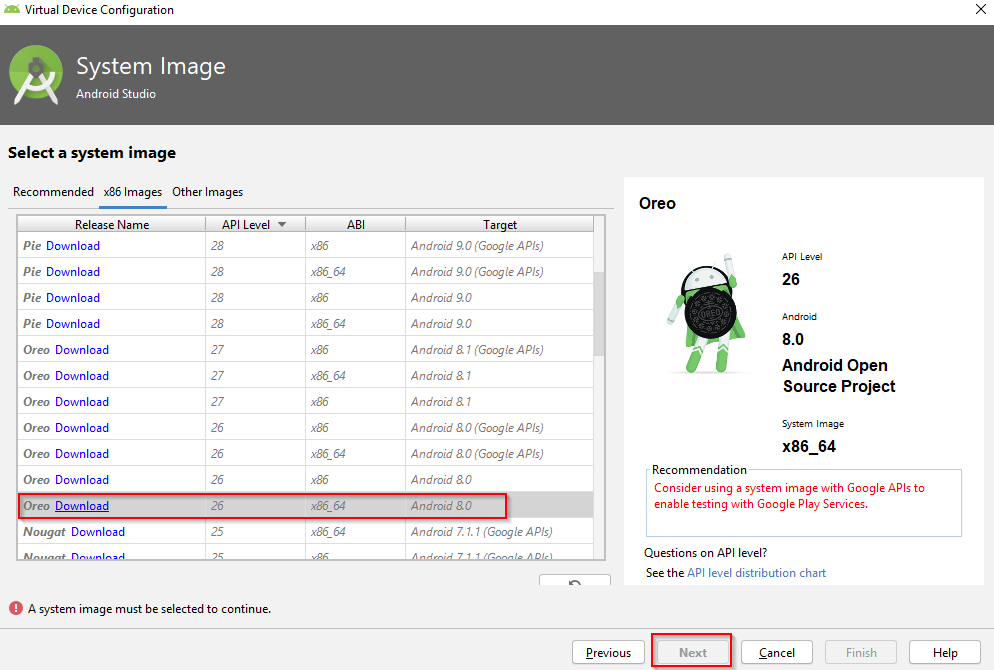Download Oreo API 27 x86 Android 8.1 non-Google image
The width and height of the screenshot is (994, 670).
coord(82,402)
